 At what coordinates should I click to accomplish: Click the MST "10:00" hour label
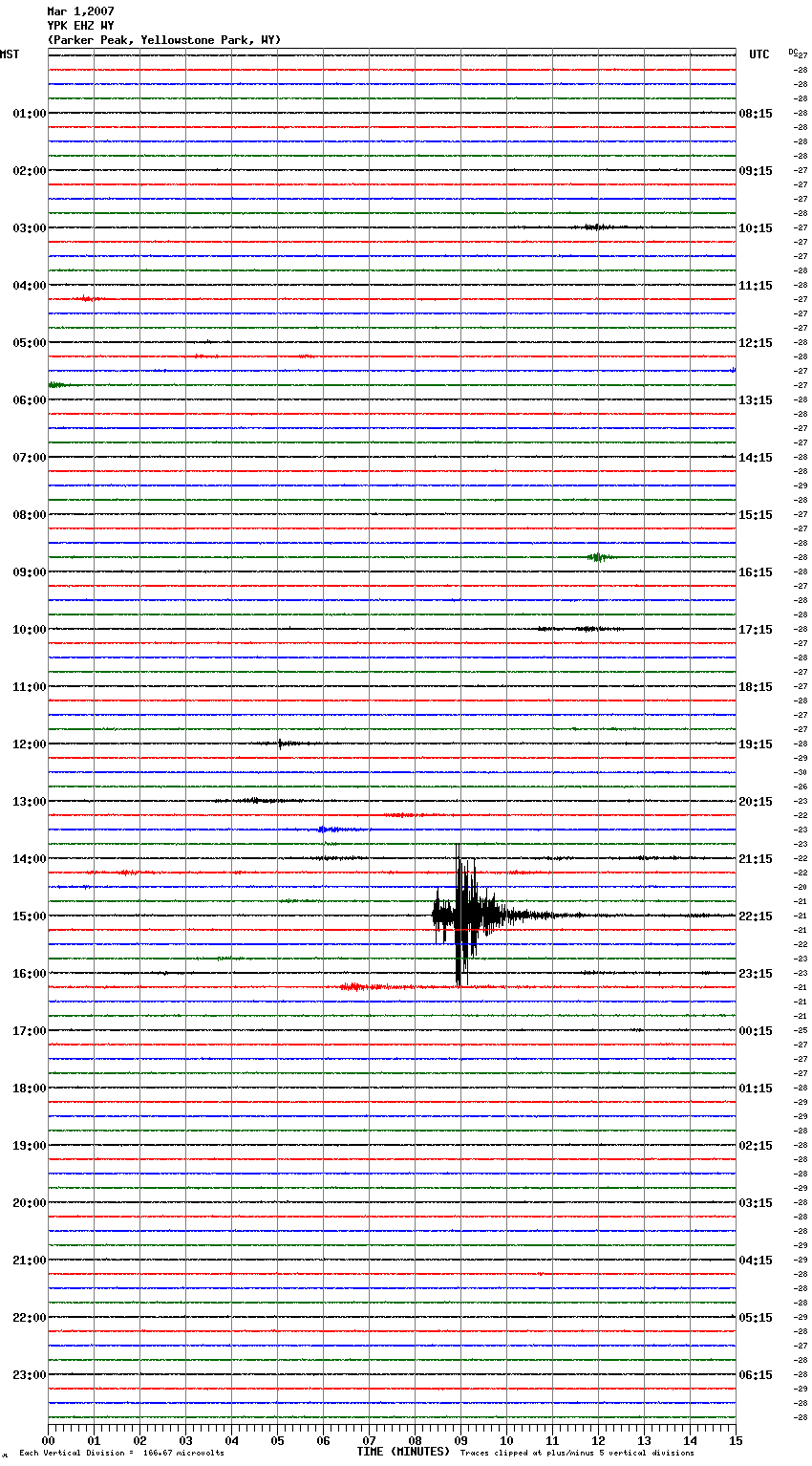(x=30, y=630)
